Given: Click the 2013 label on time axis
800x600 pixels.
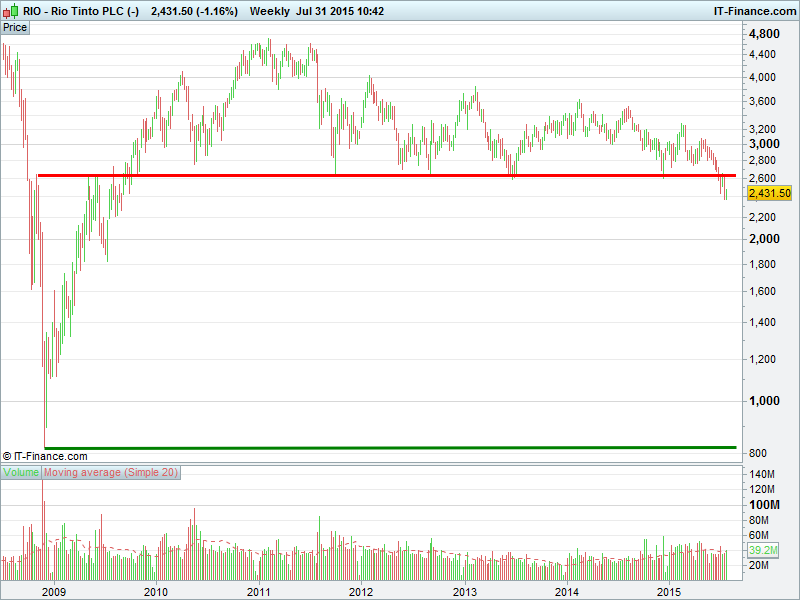Looking at the screenshot, I should point(465,592).
